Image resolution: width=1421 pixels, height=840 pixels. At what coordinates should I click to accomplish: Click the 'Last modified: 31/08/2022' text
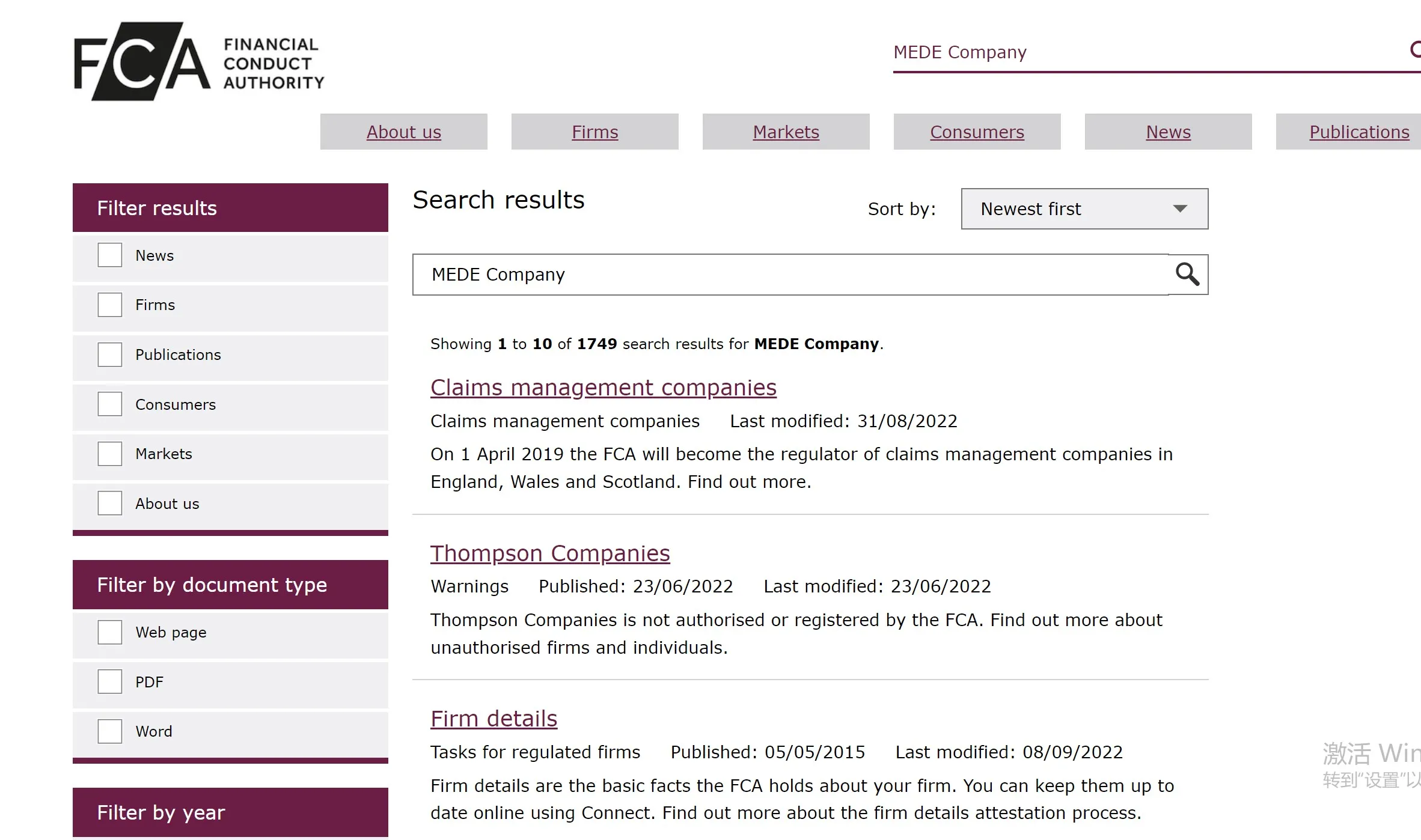pos(843,421)
